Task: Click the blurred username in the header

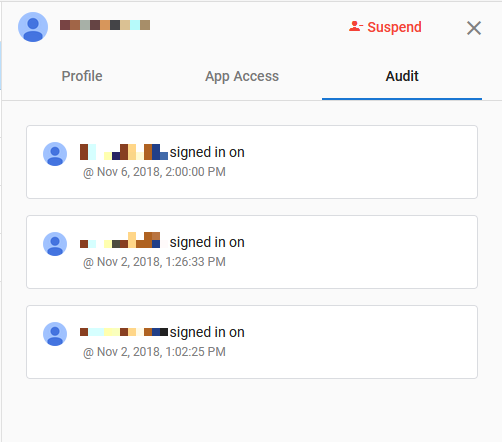Action: click(105, 25)
